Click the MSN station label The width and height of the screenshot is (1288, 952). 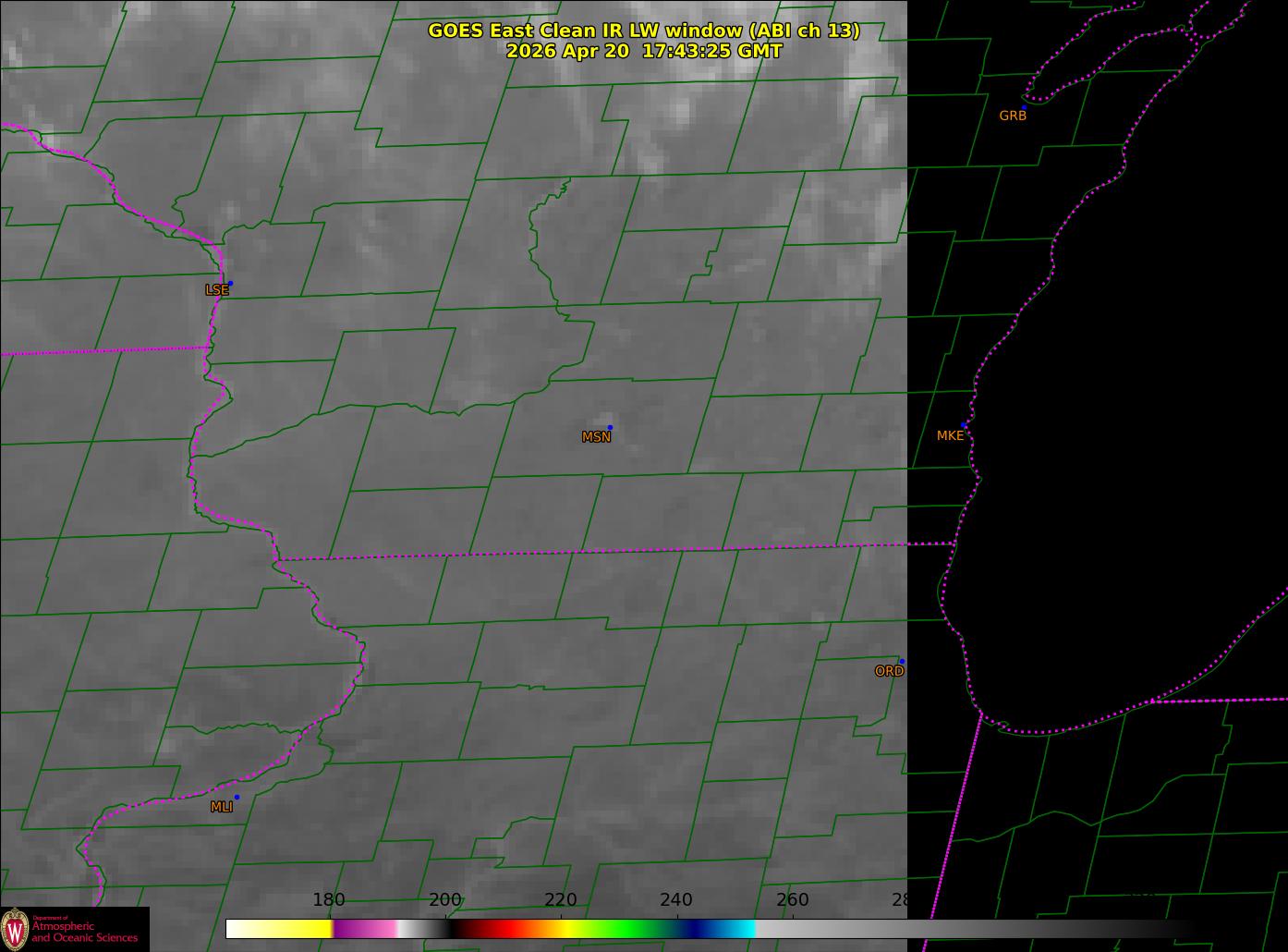click(x=596, y=437)
